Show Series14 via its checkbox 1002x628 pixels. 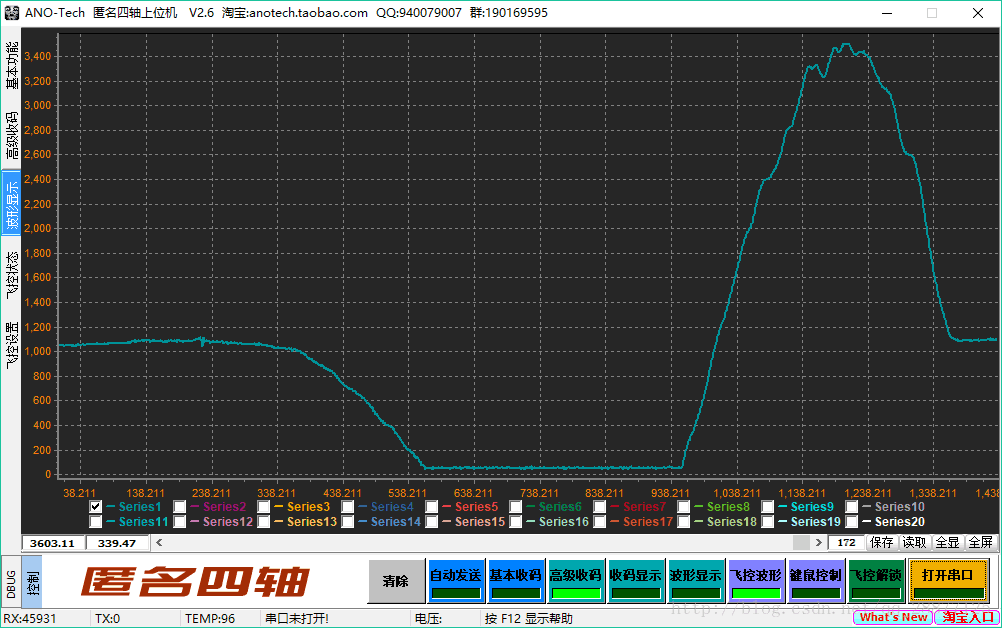pyautogui.click(x=348, y=522)
